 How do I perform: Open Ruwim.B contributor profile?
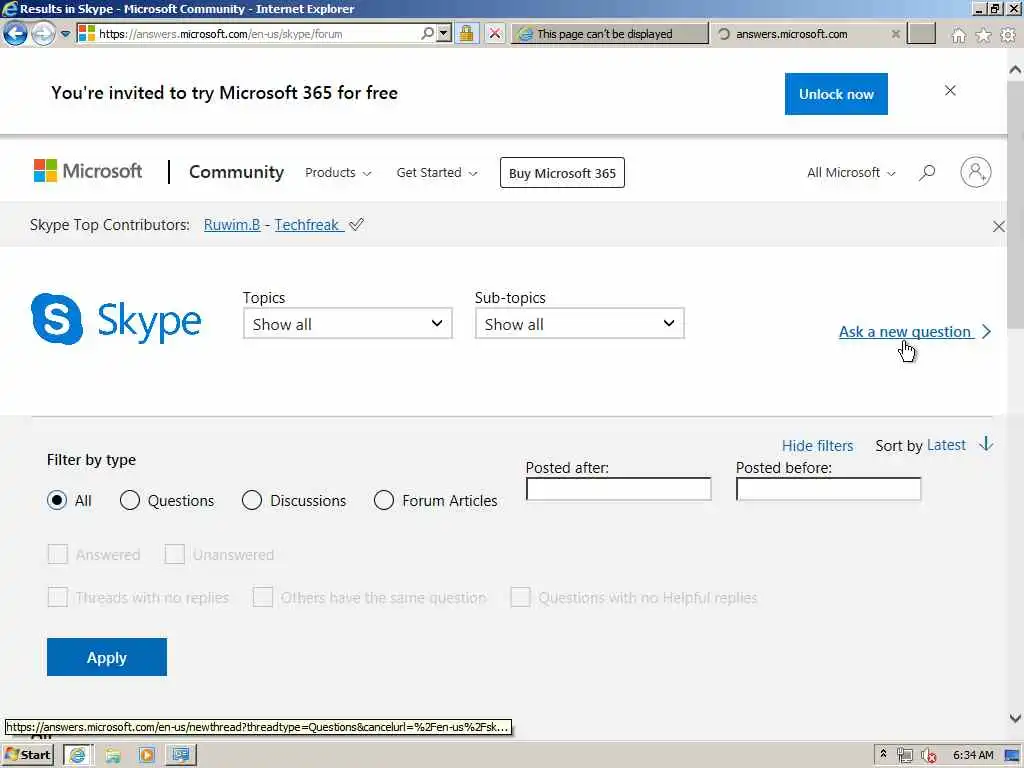click(x=232, y=225)
